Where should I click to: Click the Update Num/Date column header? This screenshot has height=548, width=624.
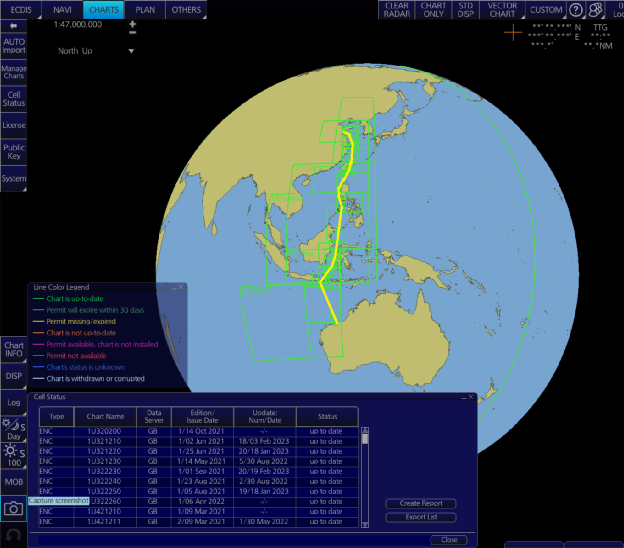point(265,416)
